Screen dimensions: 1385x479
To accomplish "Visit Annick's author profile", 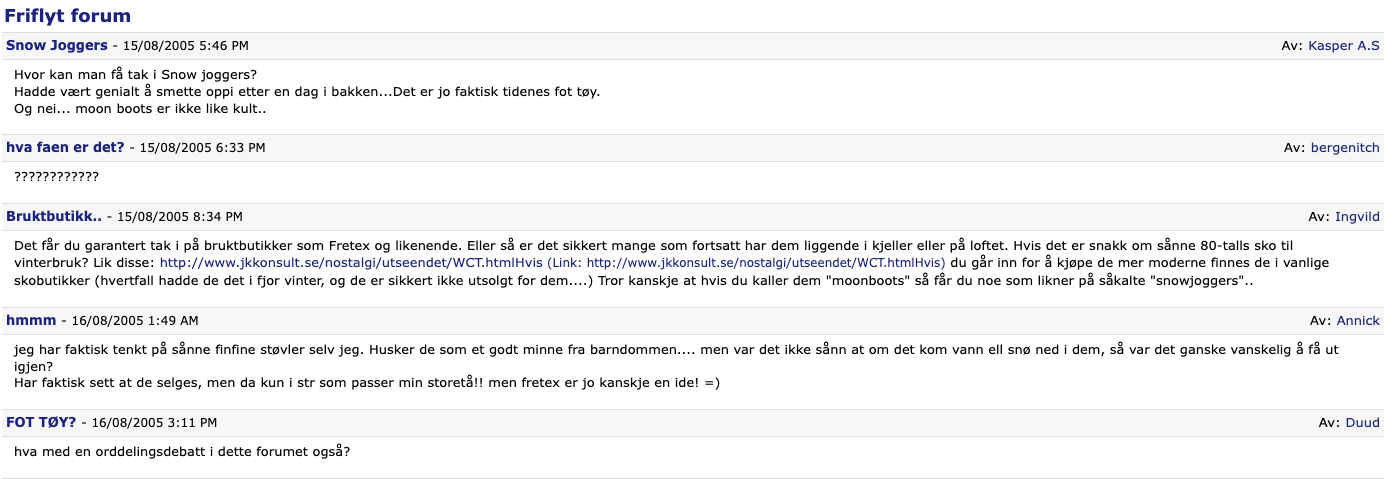I will [1358, 320].
